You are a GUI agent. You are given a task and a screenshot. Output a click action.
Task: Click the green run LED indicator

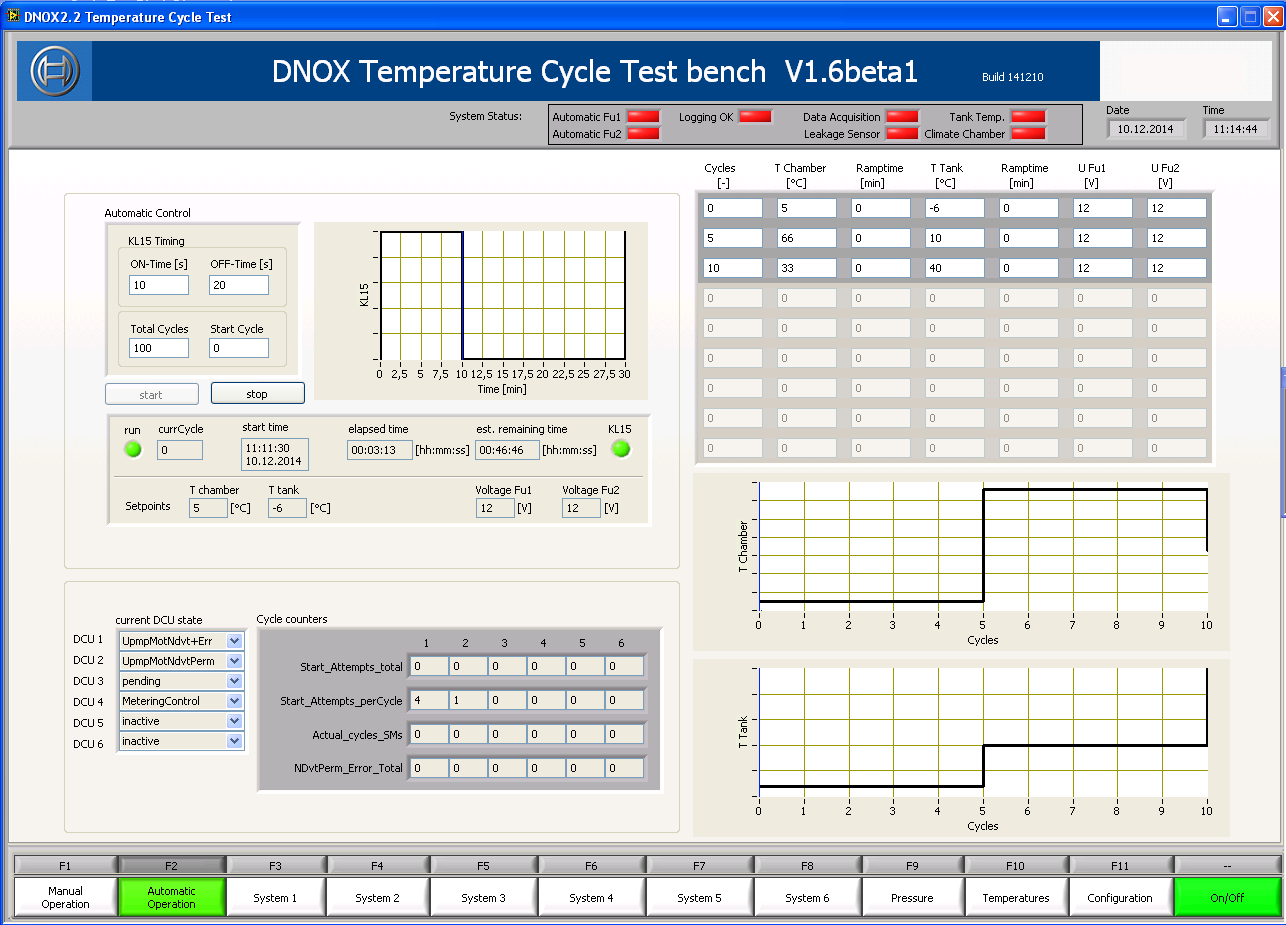pos(133,449)
